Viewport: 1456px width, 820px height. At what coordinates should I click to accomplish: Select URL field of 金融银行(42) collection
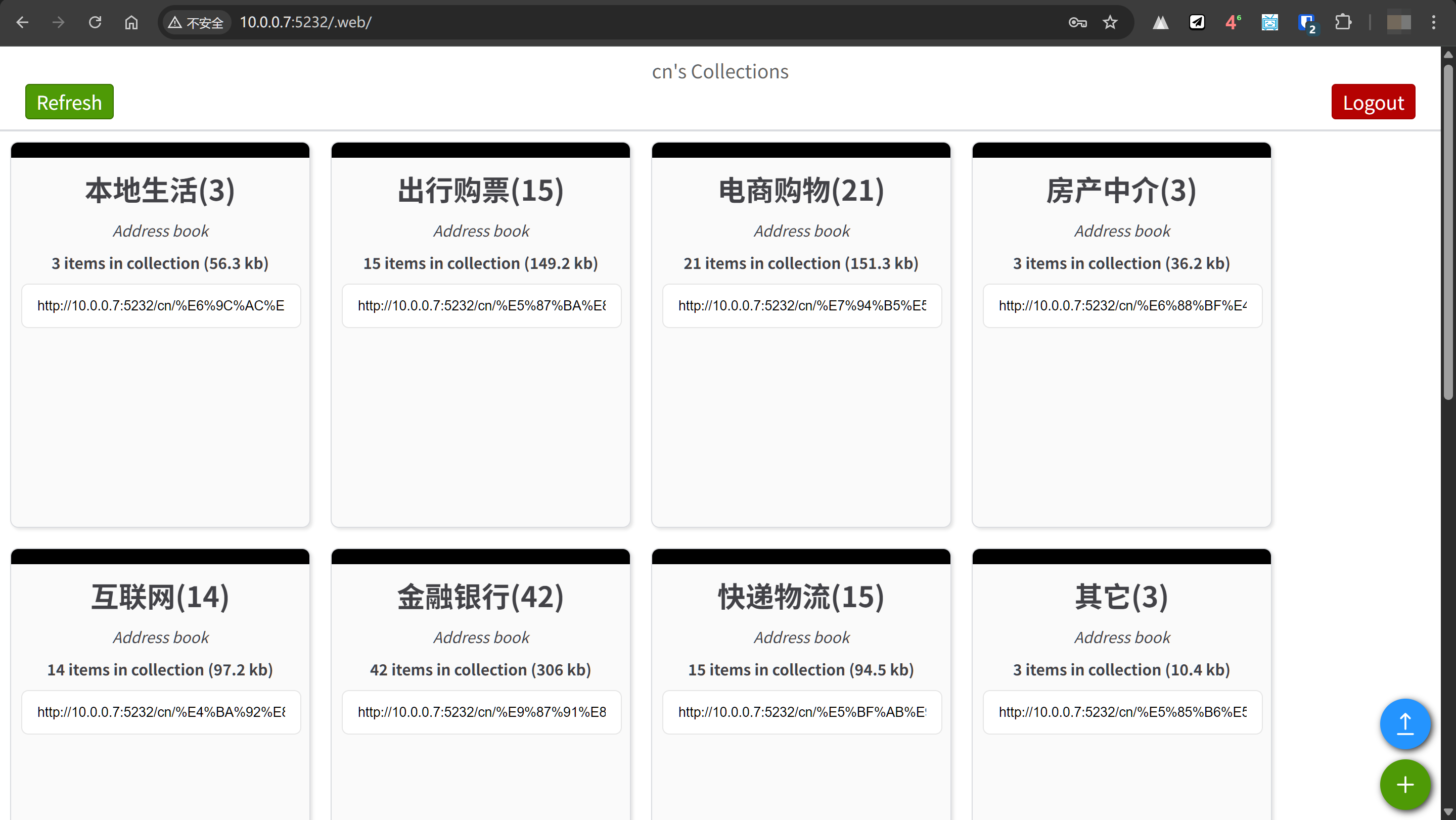pos(481,712)
